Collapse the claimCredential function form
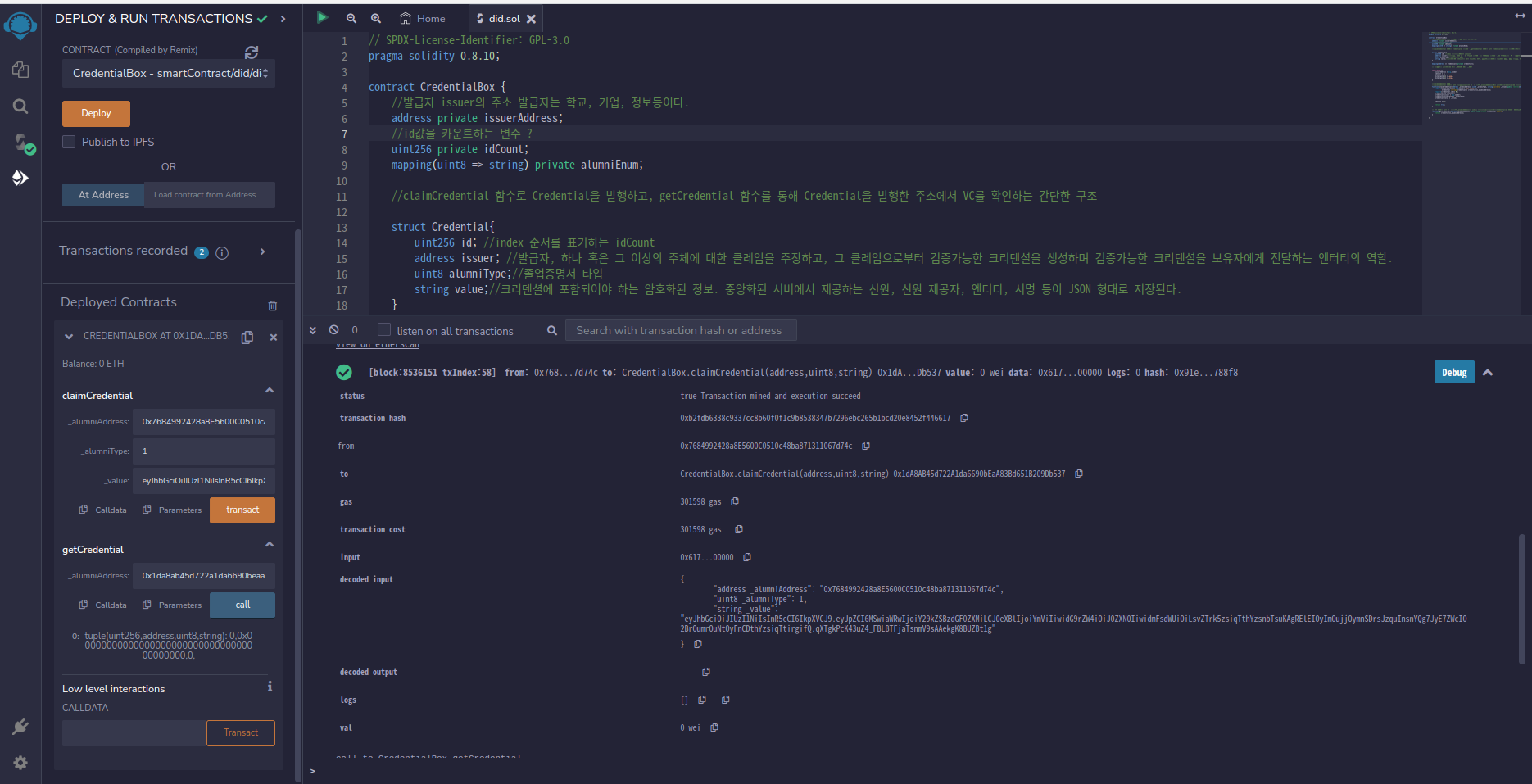 pyautogui.click(x=270, y=391)
